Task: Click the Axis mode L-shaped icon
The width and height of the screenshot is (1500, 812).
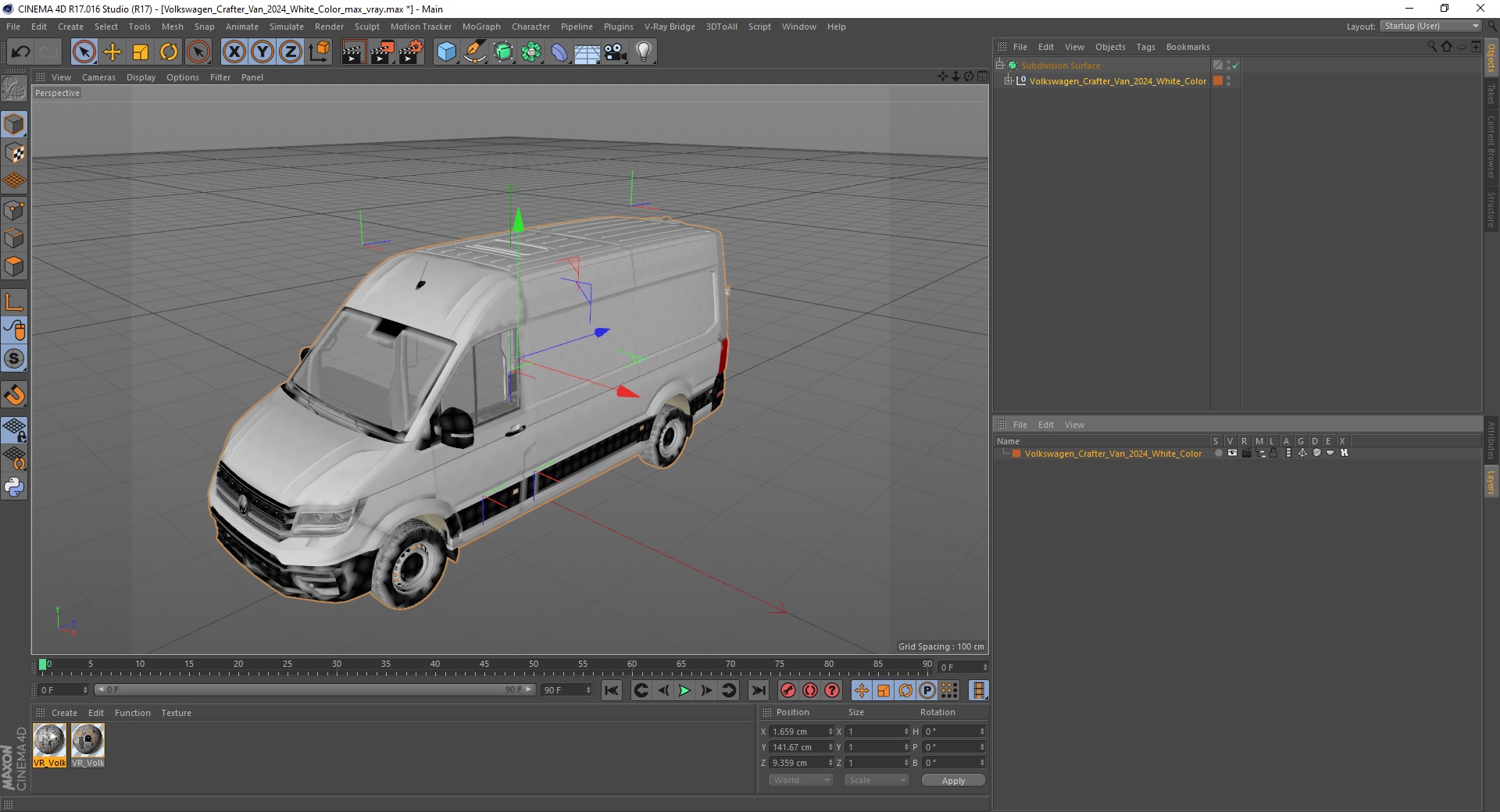Action: pyautogui.click(x=14, y=302)
